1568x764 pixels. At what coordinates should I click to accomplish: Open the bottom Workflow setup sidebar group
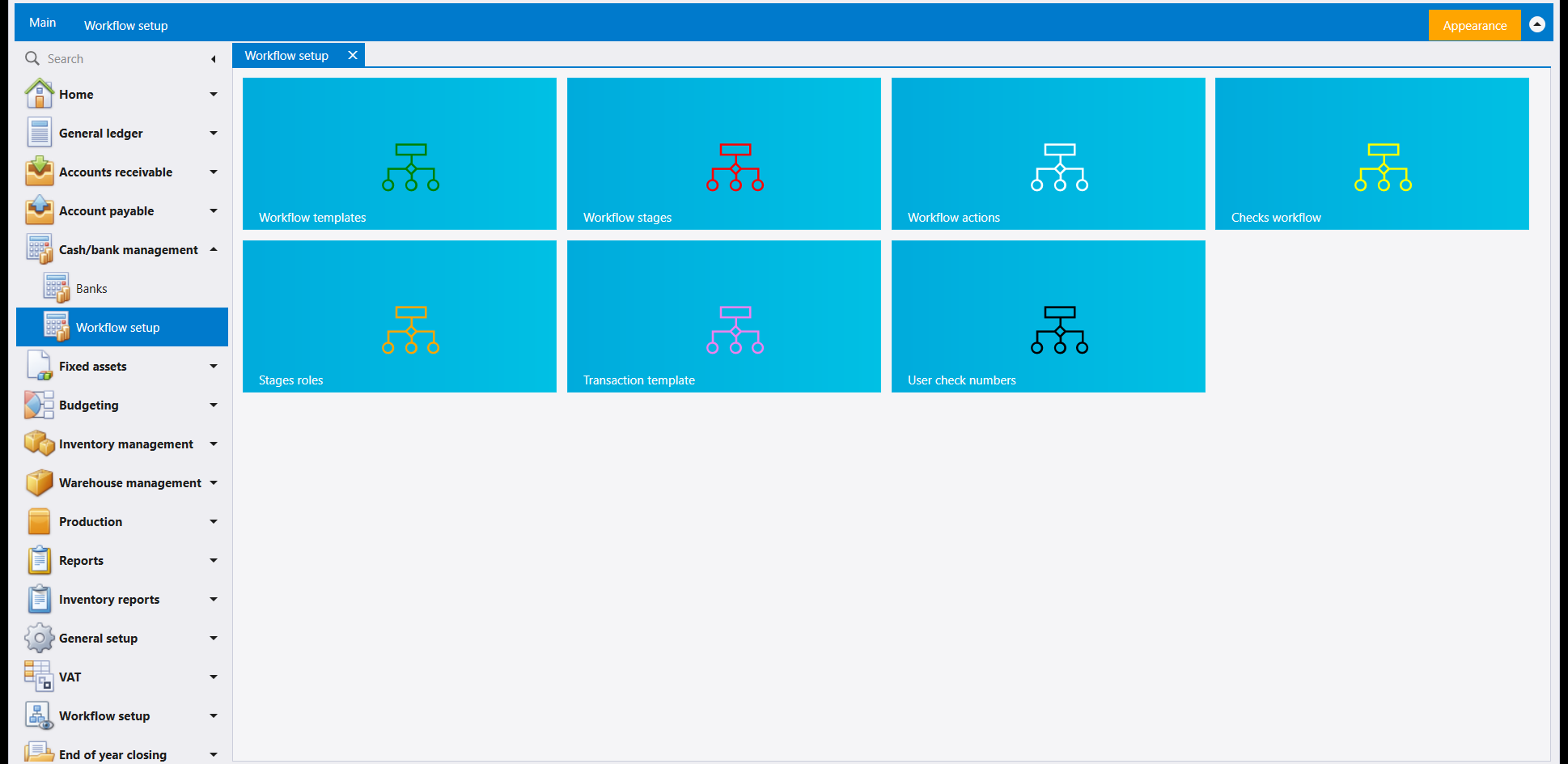point(122,715)
